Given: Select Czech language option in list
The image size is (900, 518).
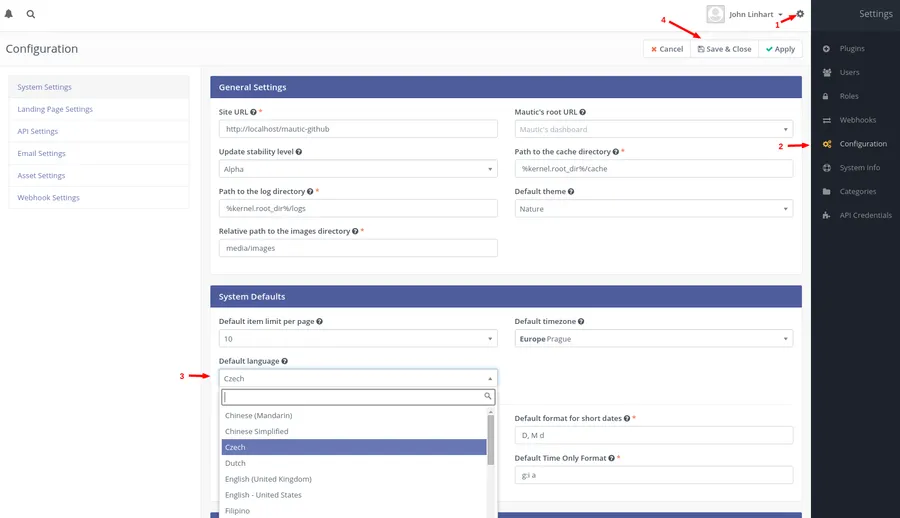Looking at the screenshot, I should 354,447.
